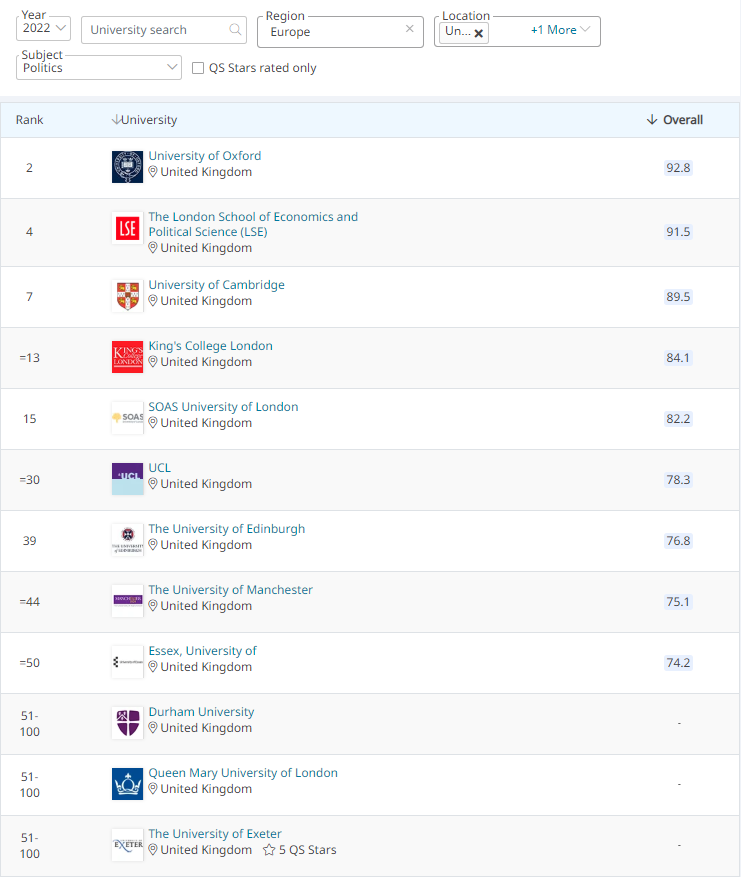Click the LSE logo thumbnail
The width and height of the screenshot is (741, 877).
point(128,228)
